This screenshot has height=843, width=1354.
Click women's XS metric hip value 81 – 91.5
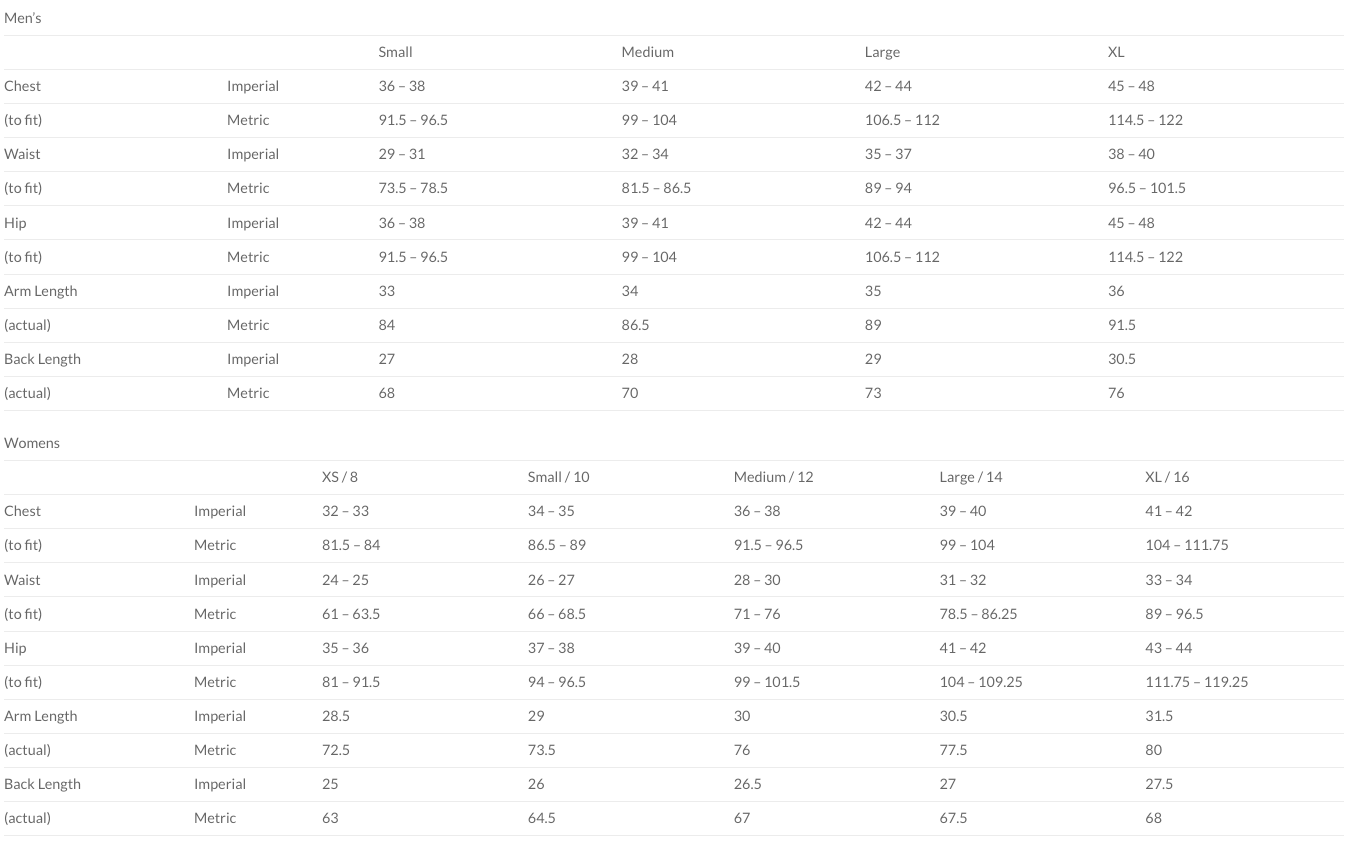pyautogui.click(x=350, y=682)
